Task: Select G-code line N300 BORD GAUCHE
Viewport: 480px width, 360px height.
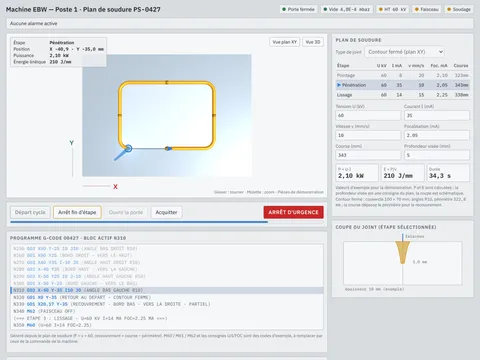Action: click(167, 283)
